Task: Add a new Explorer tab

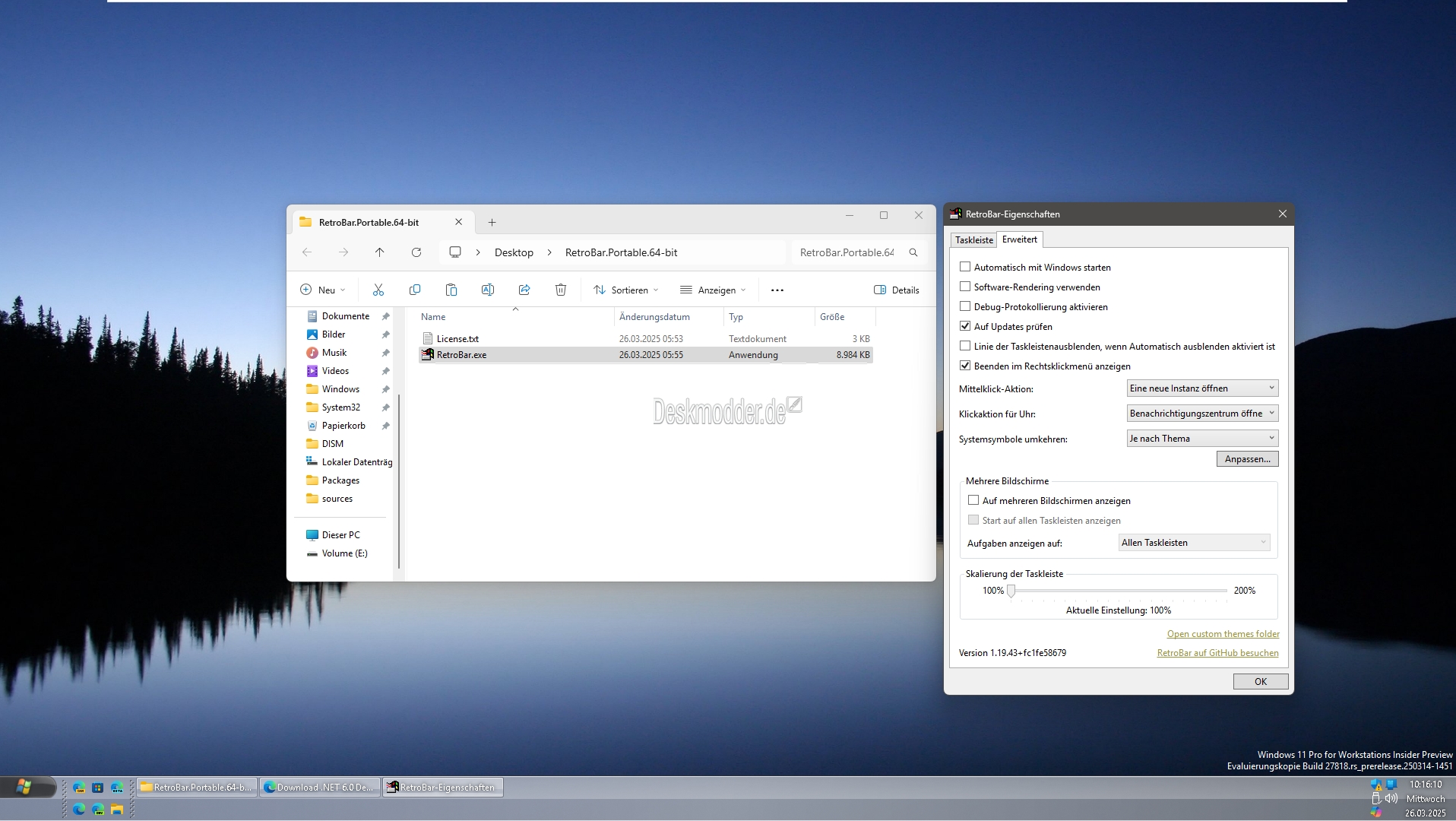Action: click(x=492, y=223)
